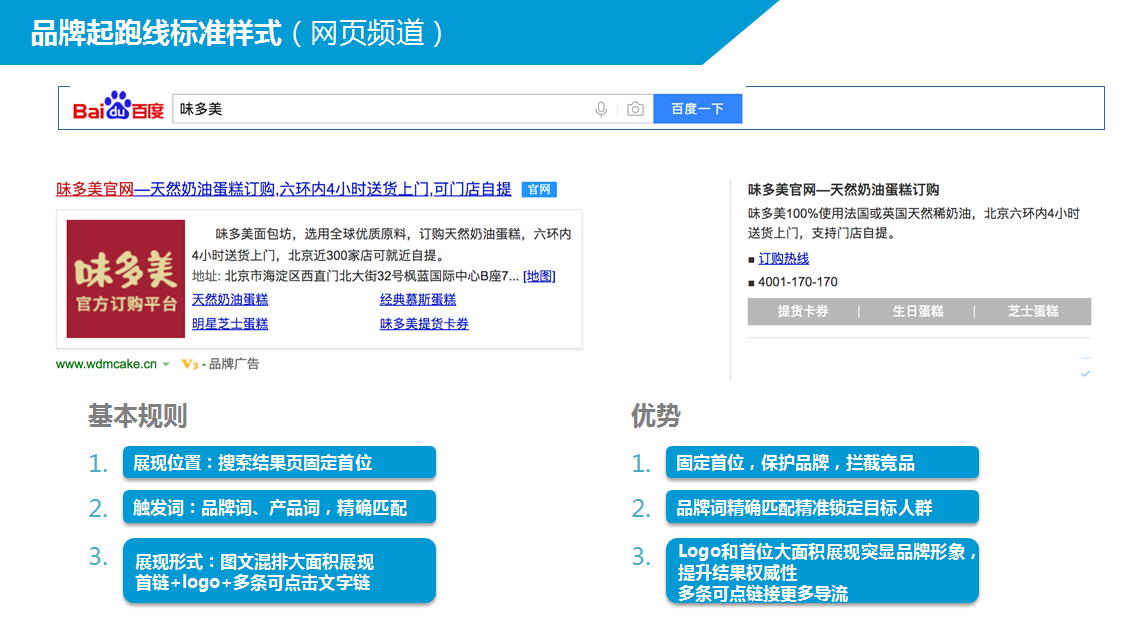Click the 触发词：品牌词、产品词，精确匹配 box
The width and height of the screenshot is (1135, 637).
(279, 507)
